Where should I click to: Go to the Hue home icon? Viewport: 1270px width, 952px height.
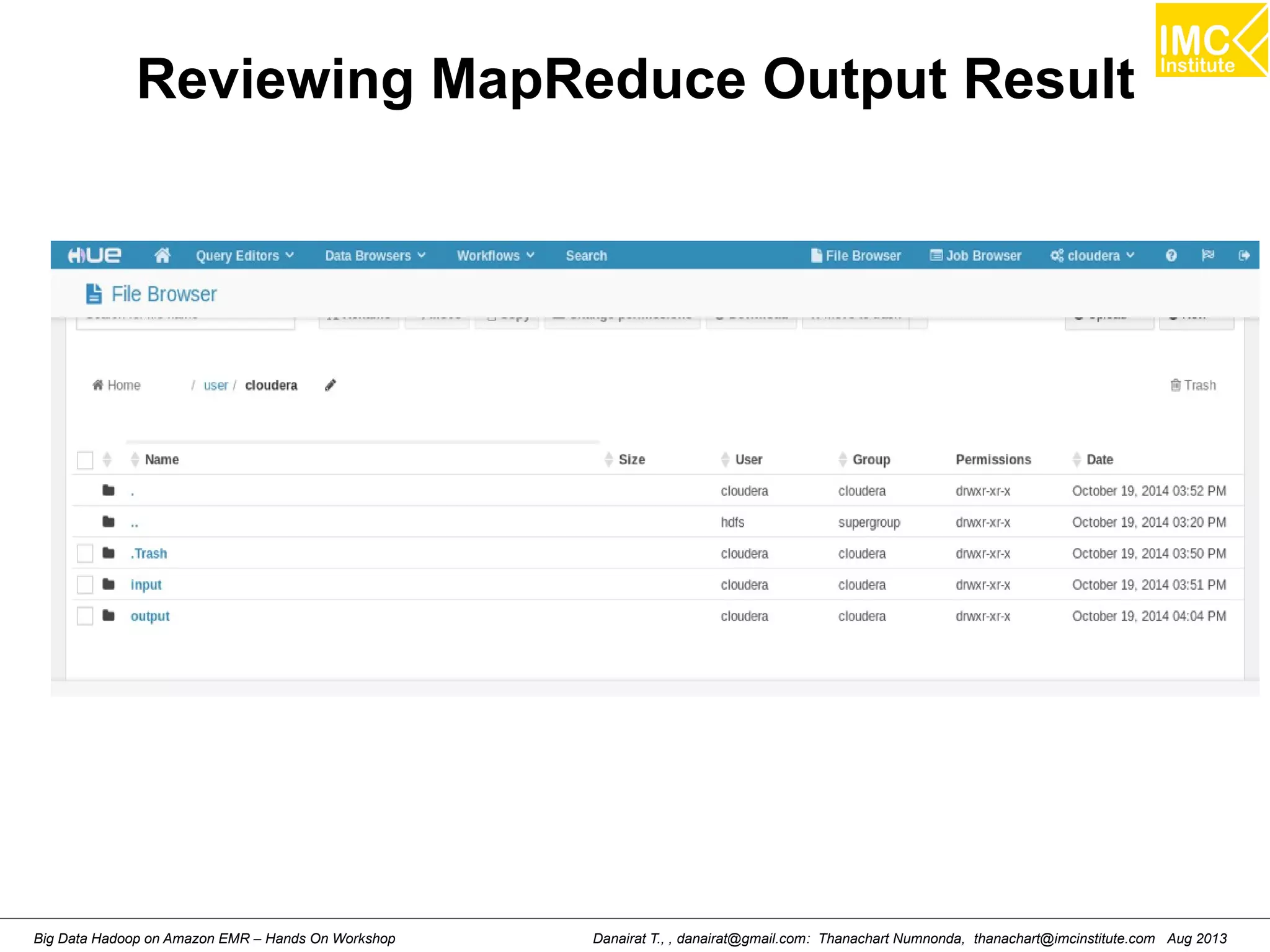pos(162,255)
